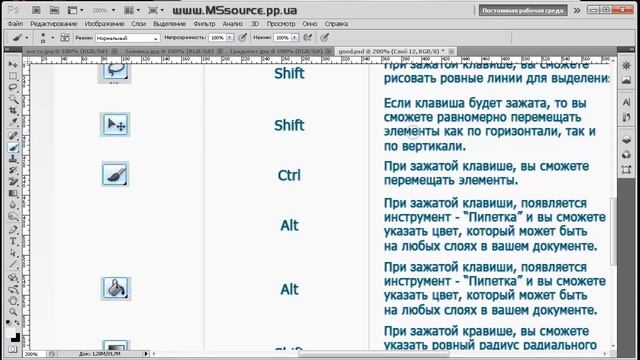Open the Character panel icon in the right dock
This screenshot has width=640, height=360.
pyautogui.click(x=627, y=102)
